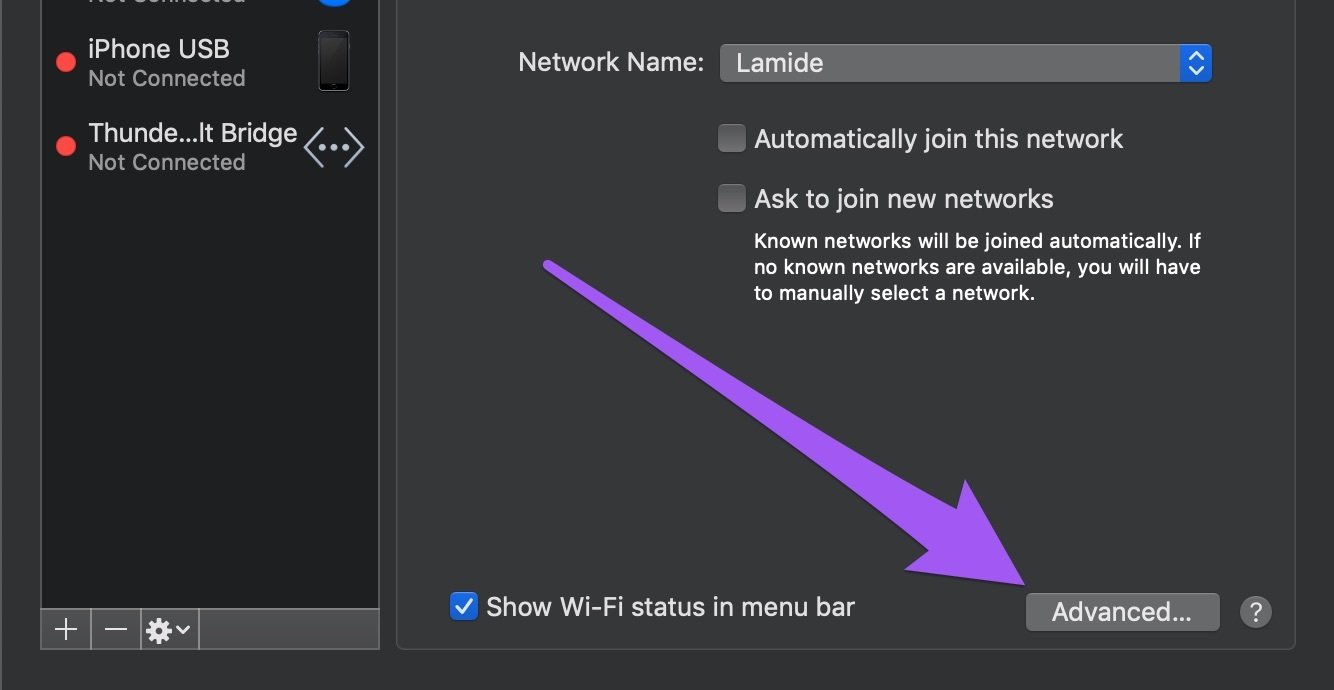Toggle Ask to join new networks
1334x690 pixels.
[732, 199]
